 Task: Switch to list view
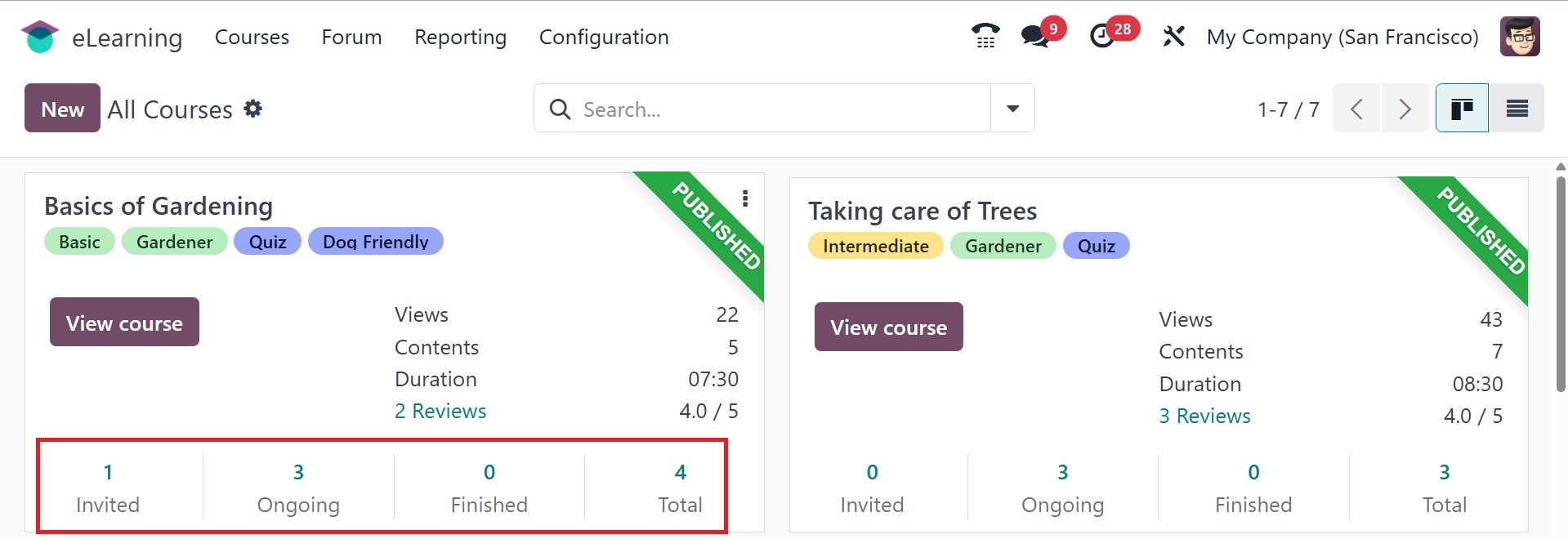point(1517,108)
